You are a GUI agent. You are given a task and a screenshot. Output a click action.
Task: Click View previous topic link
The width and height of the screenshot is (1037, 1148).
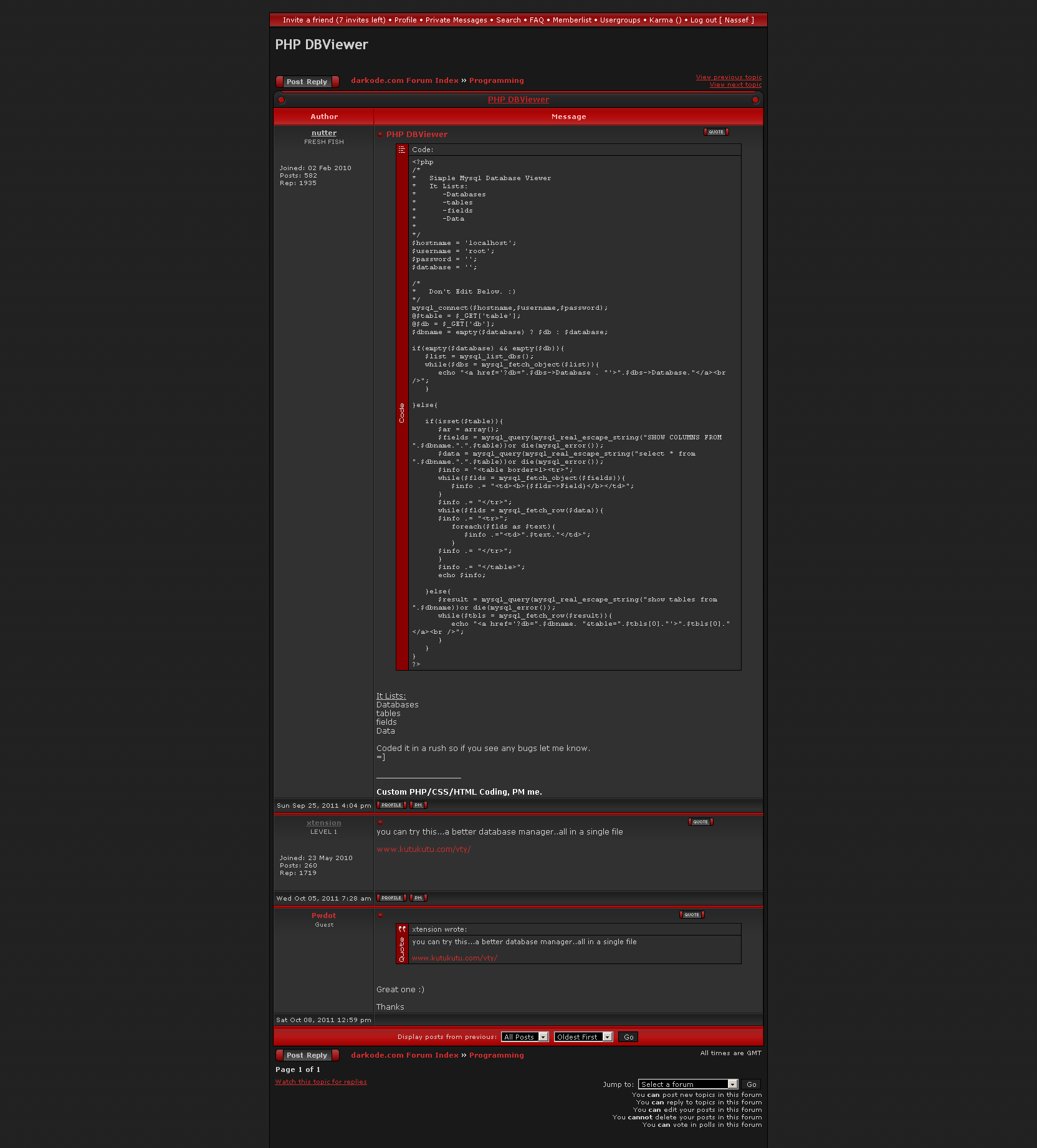tap(729, 77)
